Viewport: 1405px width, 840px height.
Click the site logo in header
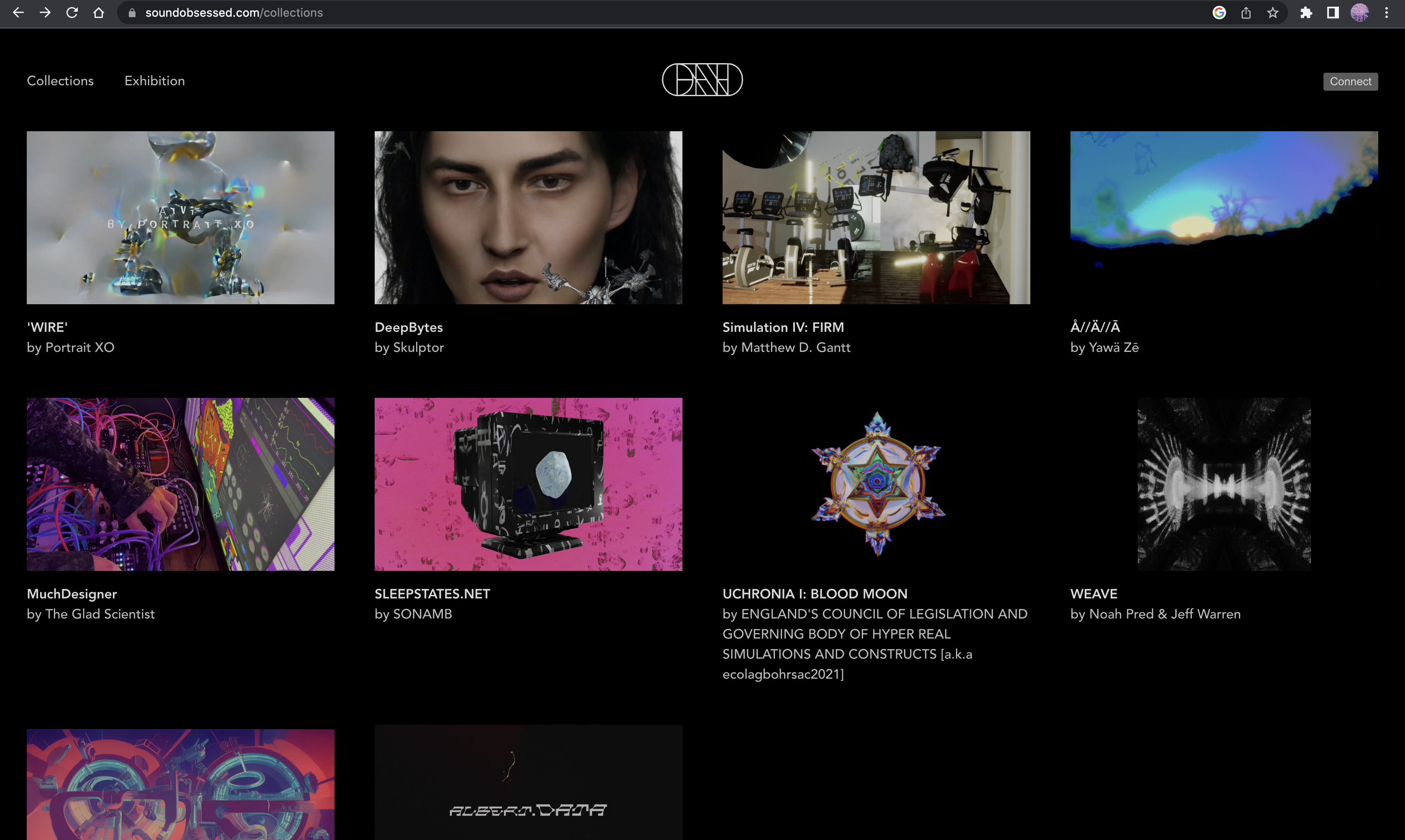(x=702, y=80)
